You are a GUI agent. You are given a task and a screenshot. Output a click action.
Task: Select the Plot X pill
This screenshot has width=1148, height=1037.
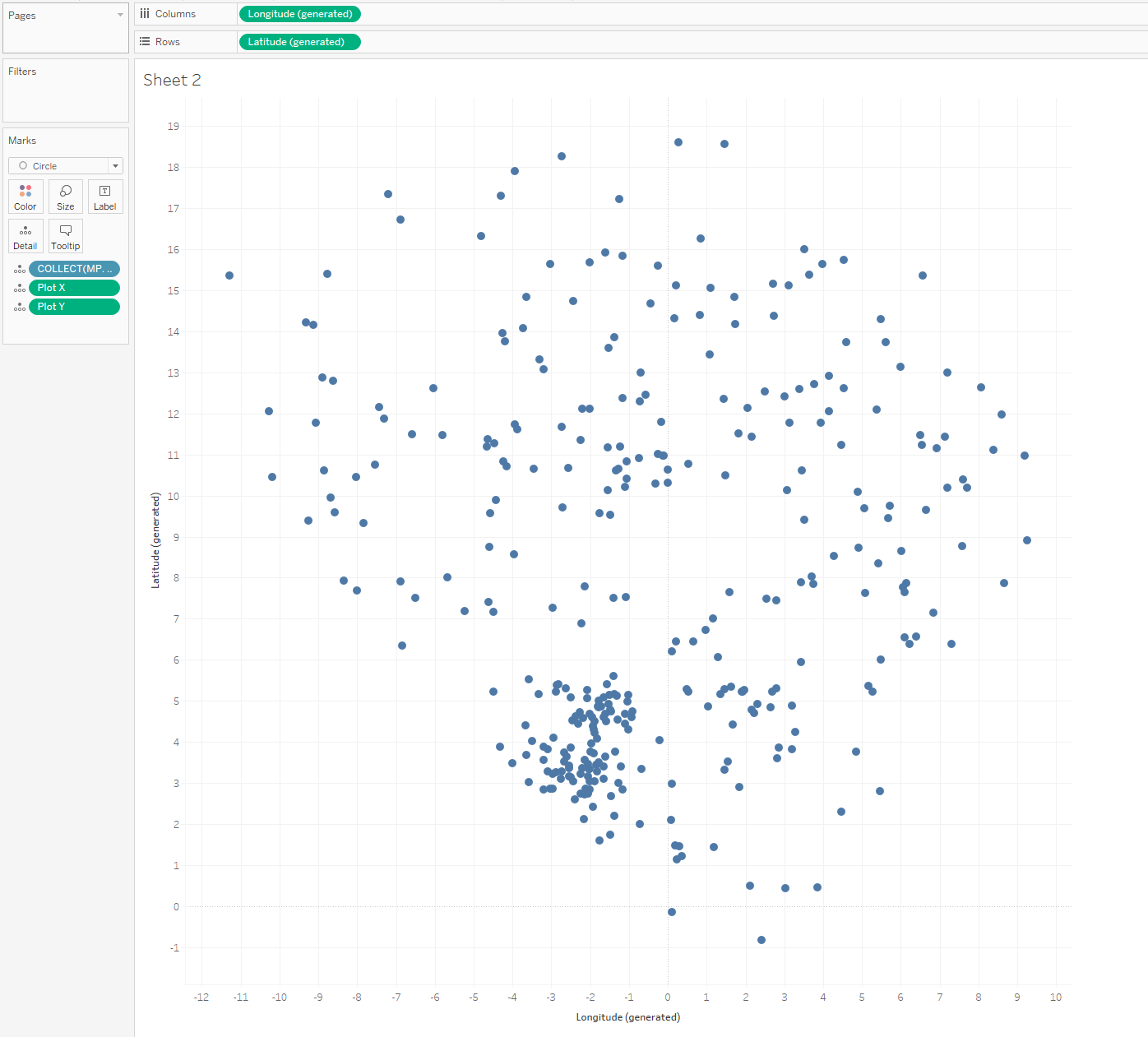tap(74, 288)
